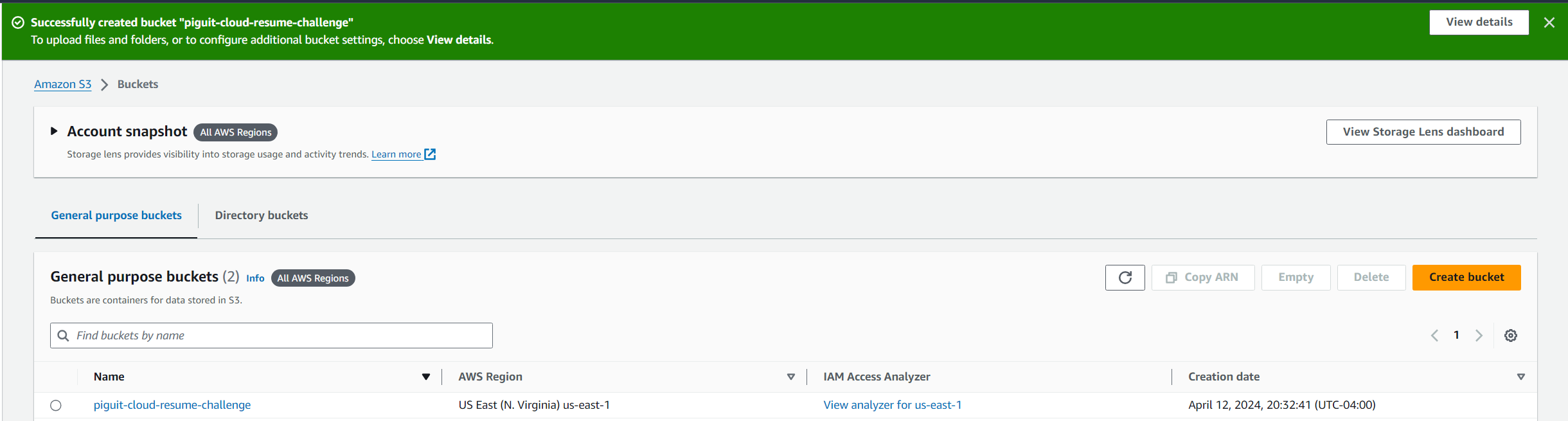Click the Delete button
The image size is (1568, 421).
[x=1371, y=278]
